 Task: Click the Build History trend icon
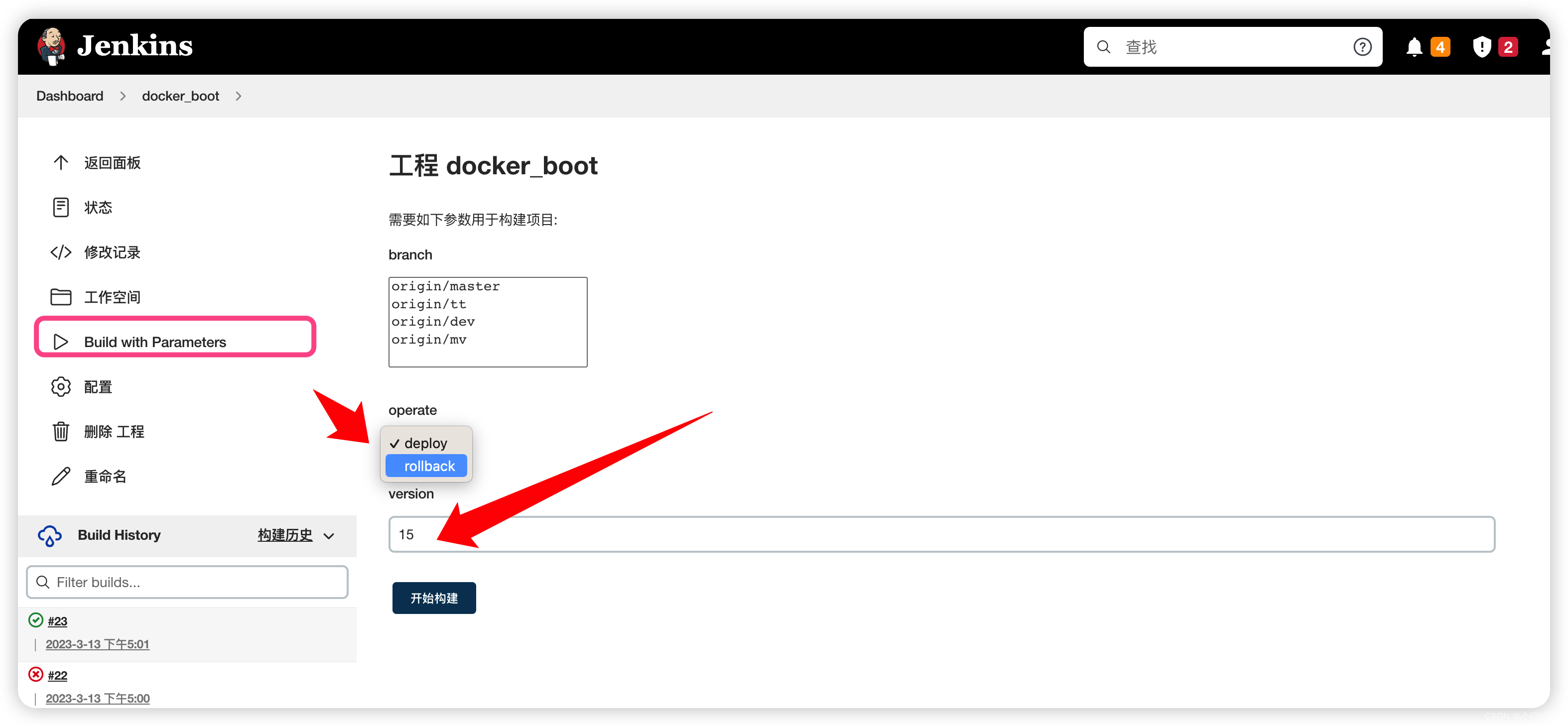pyautogui.click(x=49, y=535)
